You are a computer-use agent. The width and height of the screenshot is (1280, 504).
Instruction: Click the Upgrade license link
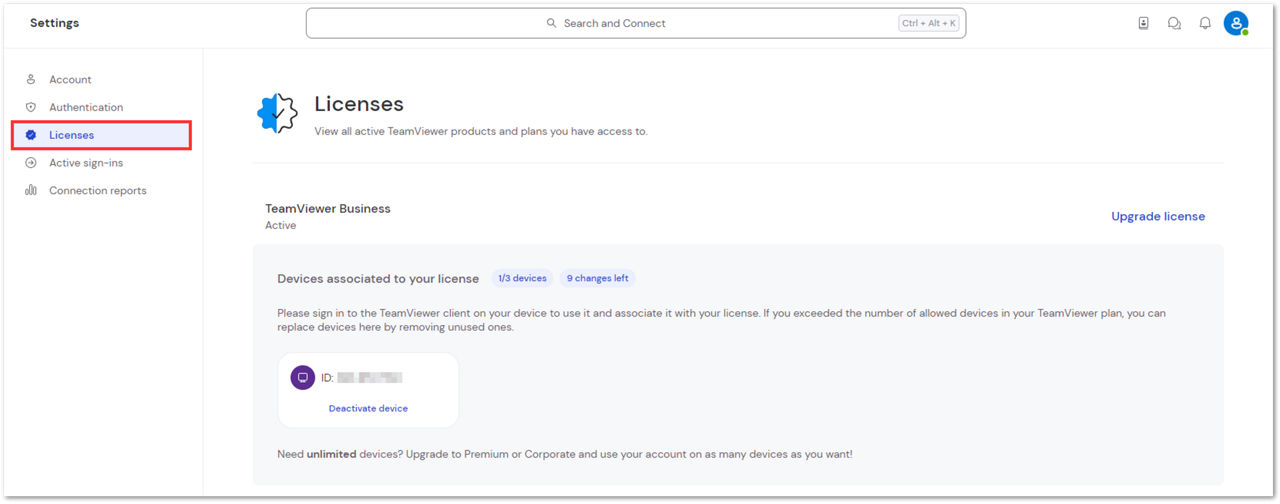1158,216
